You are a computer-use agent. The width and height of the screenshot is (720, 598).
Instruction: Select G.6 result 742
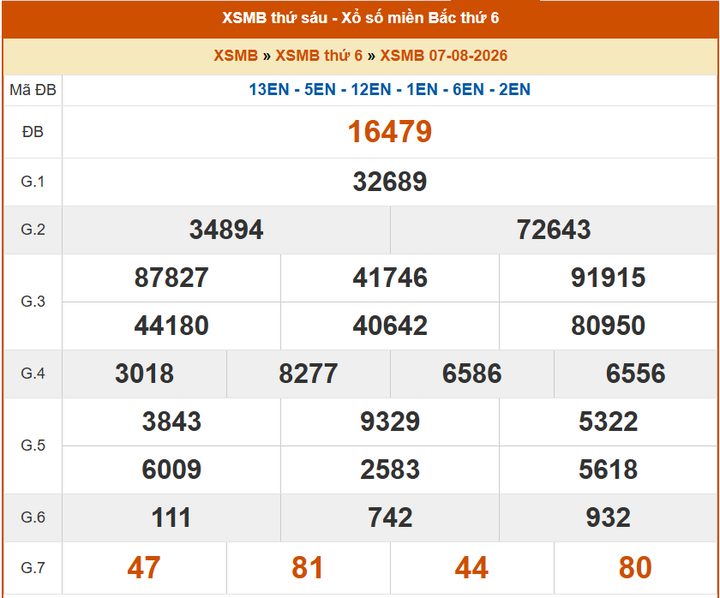coord(389,518)
